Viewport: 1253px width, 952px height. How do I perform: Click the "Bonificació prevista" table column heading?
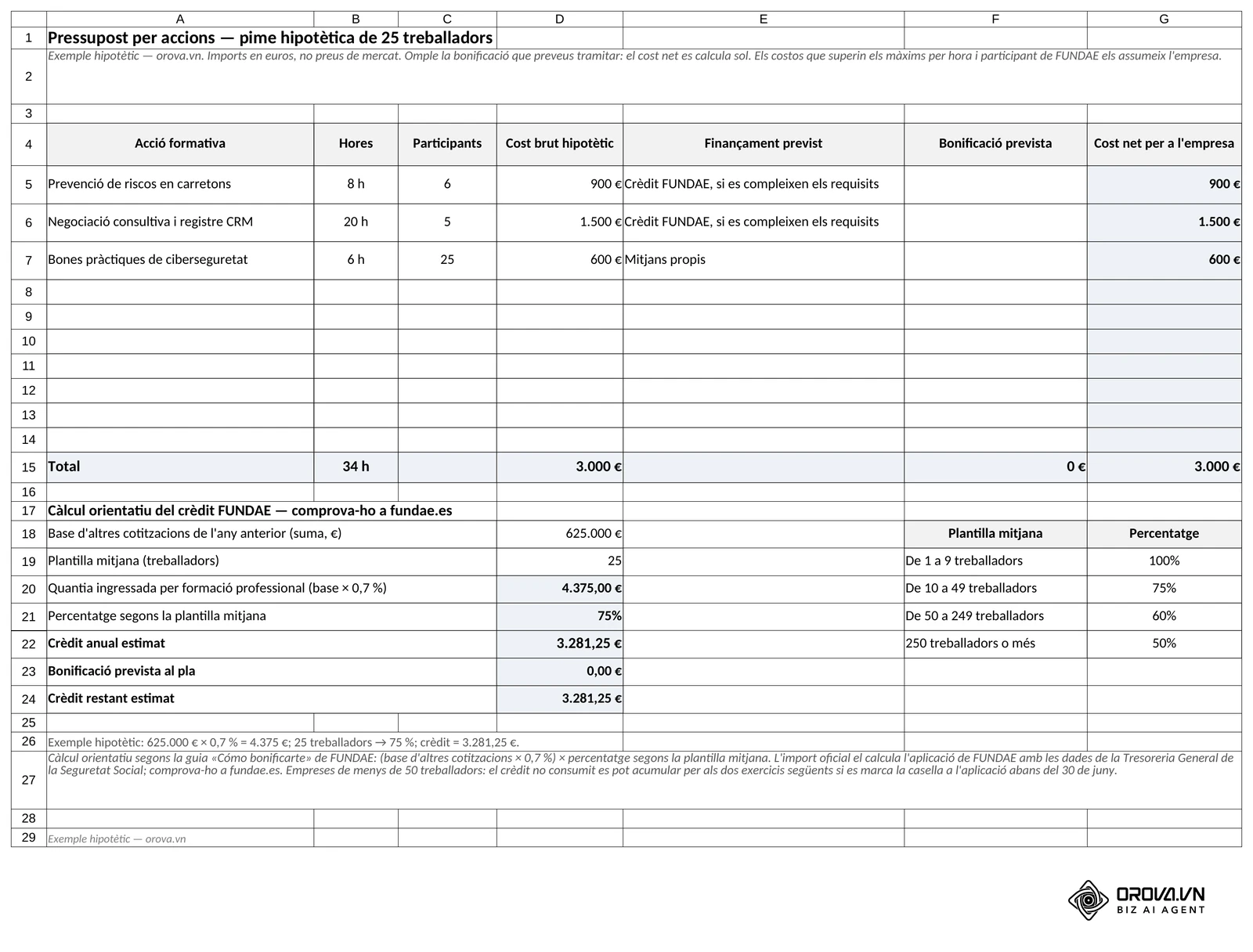pos(995,144)
